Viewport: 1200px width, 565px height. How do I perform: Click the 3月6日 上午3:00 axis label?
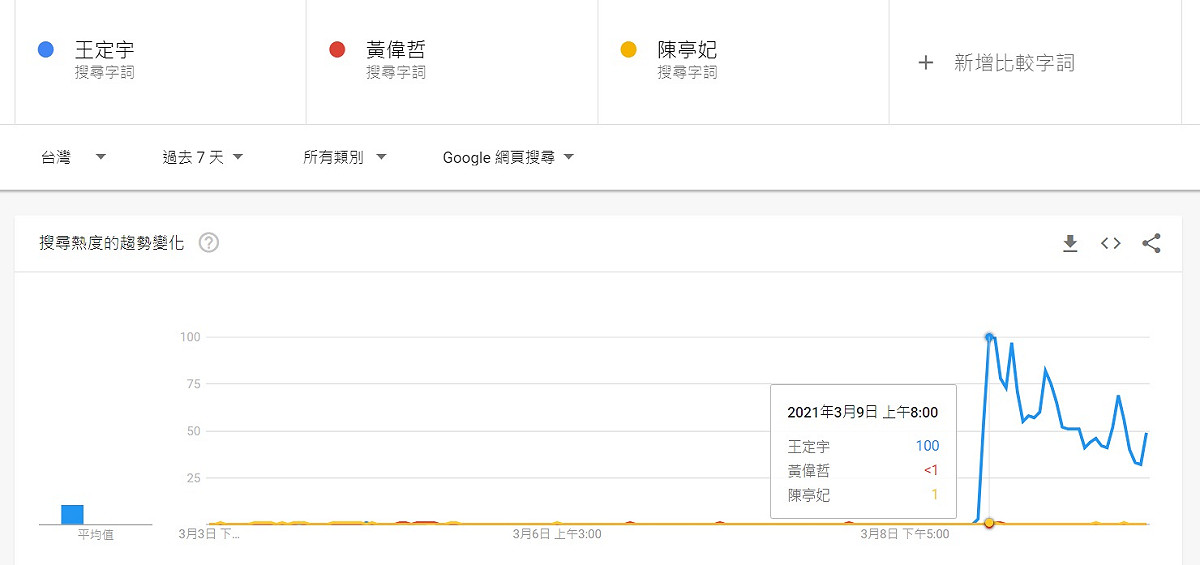[x=557, y=535]
